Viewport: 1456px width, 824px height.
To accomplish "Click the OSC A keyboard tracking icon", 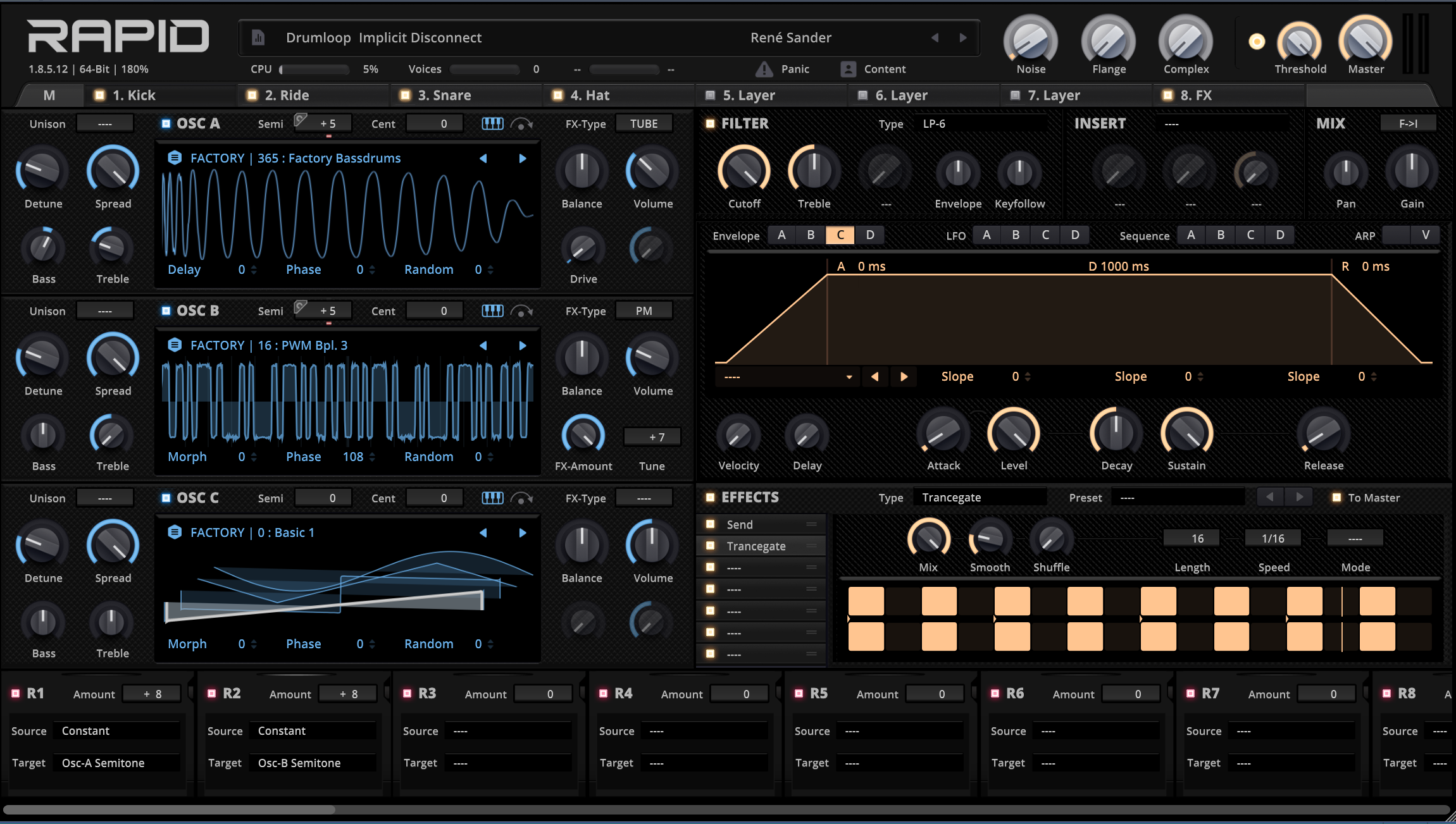I will [492, 124].
